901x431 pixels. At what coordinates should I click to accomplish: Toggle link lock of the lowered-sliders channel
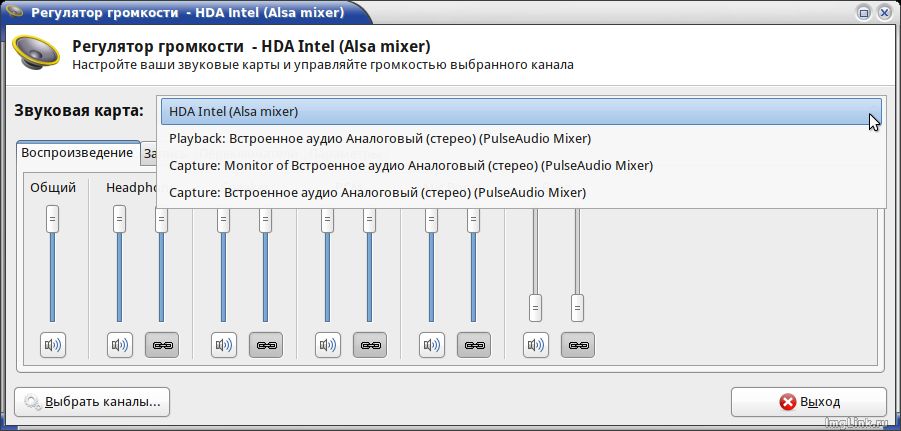coord(577,345)
